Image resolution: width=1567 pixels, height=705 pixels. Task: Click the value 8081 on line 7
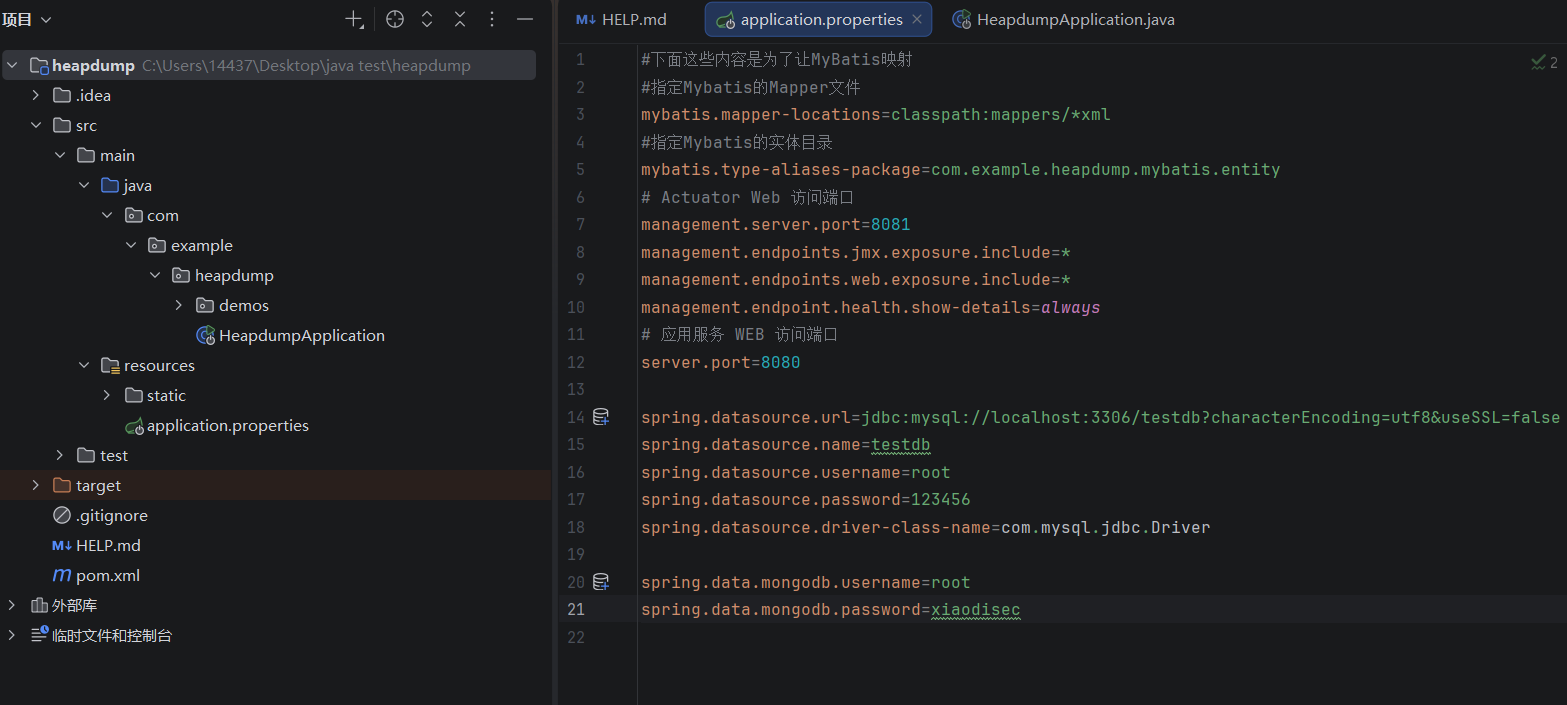891,225
